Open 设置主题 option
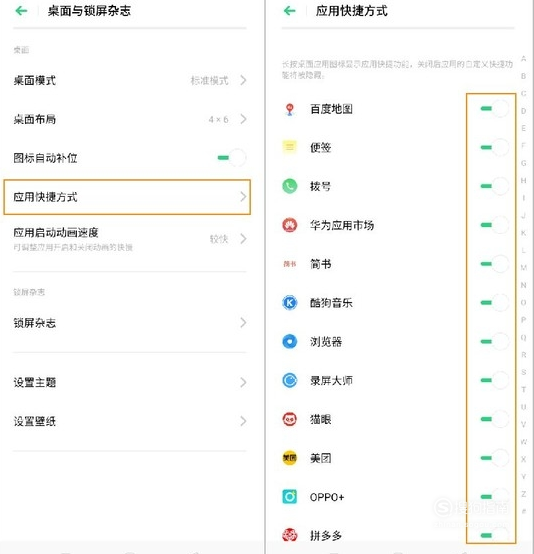The width and height of the screenshot is (534, 554). [x=130, y=382]
